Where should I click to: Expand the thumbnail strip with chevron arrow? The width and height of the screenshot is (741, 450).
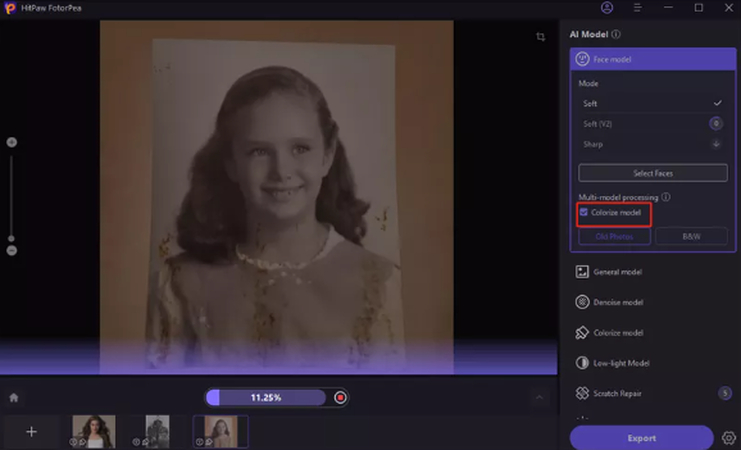point(539,397)
